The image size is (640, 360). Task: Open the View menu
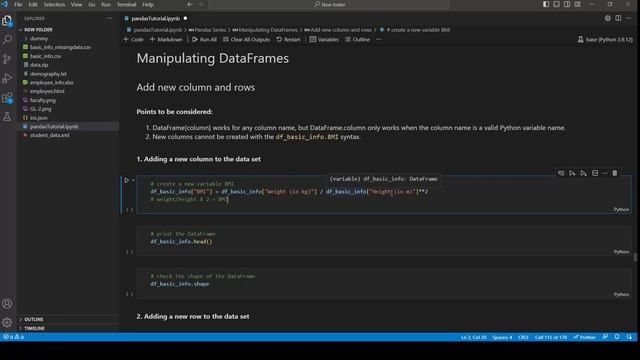click(x=76, y=4)
